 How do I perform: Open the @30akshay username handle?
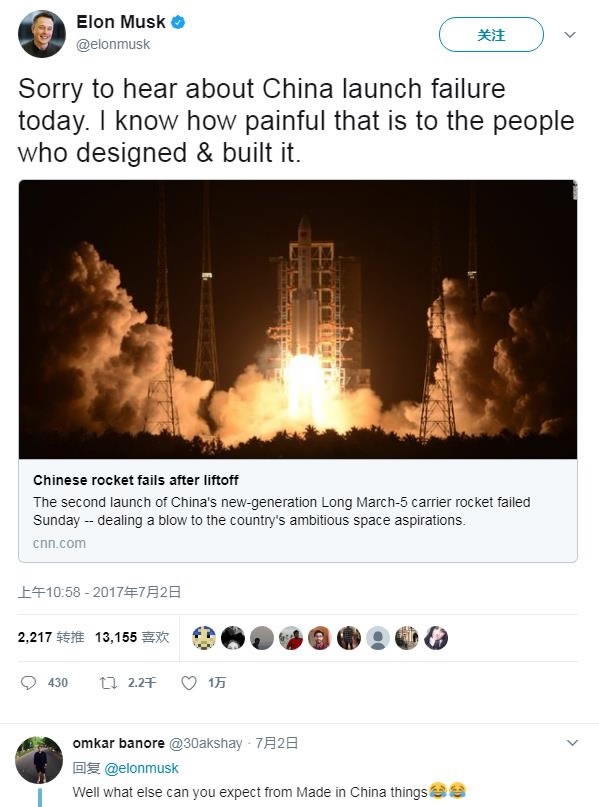(205, 743)
